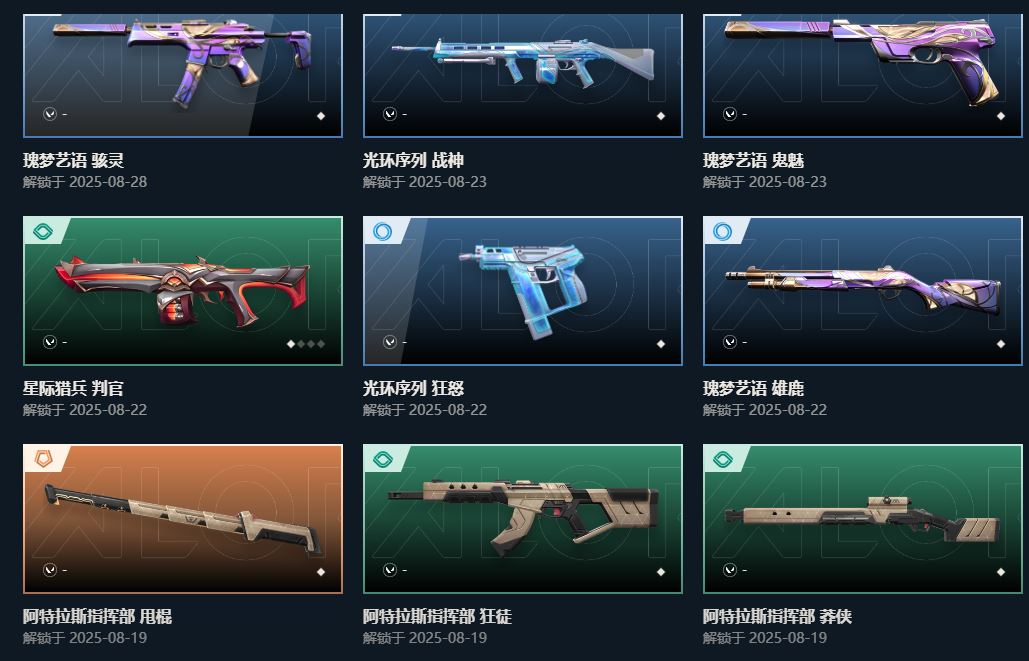Screen dimensions: 1029x661
Task: Click the 阿特拉斯指挥部 狂徒 title text
Action: coord(437,616)
